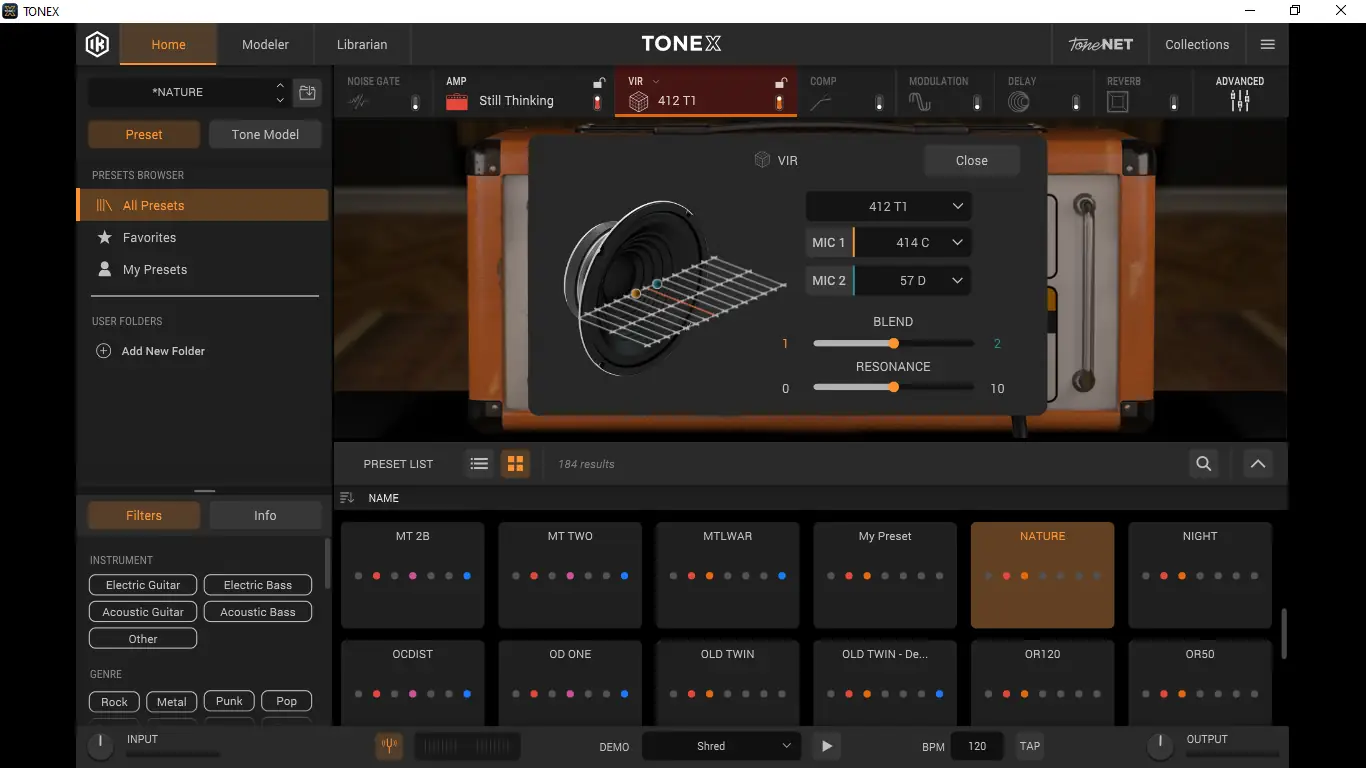Switch to the Home tab
The image size is (1366, 768).
pyautogui.click(x=168, y=44)
